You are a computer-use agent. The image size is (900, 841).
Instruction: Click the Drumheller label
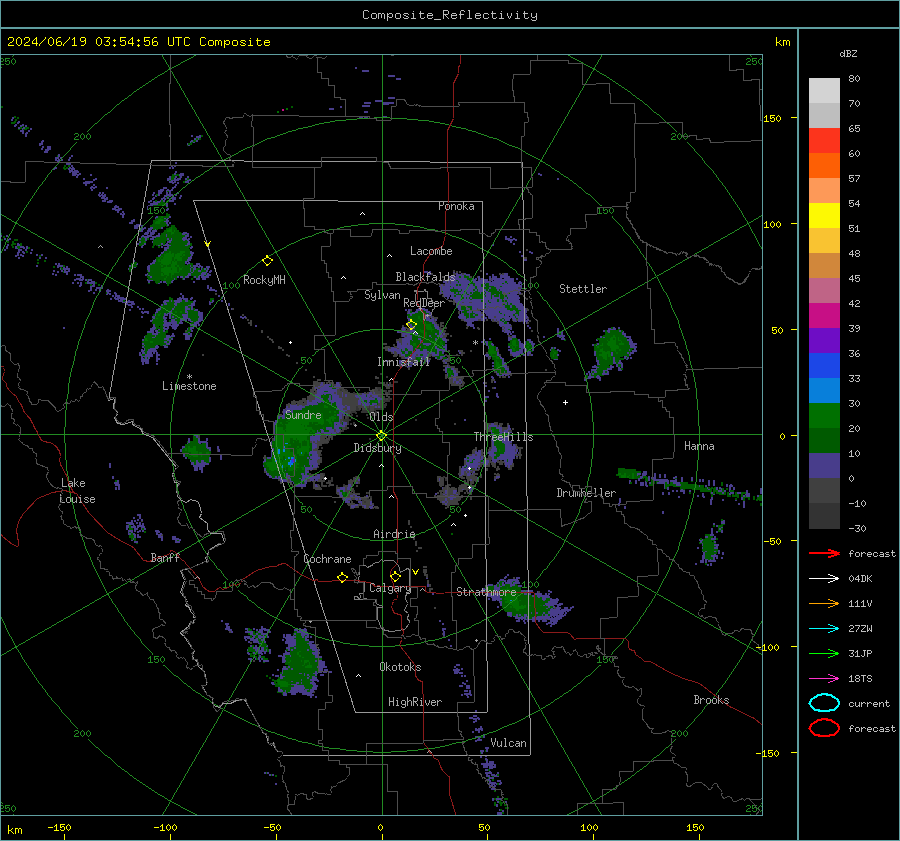pos(586,493)
